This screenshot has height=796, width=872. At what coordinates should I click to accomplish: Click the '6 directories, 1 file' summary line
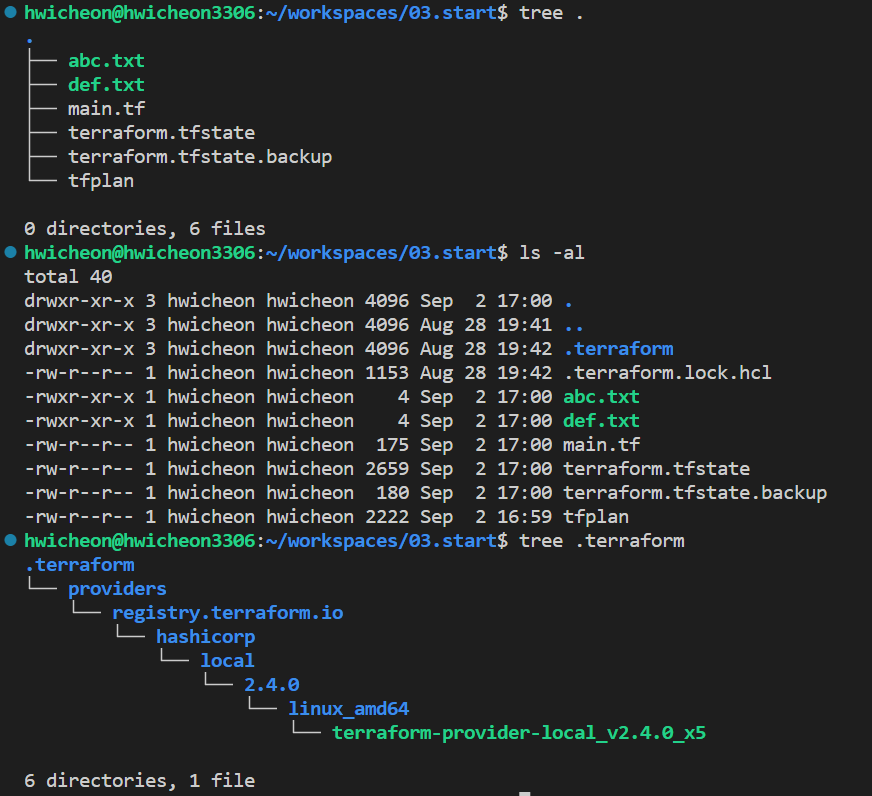coord(139,780)
